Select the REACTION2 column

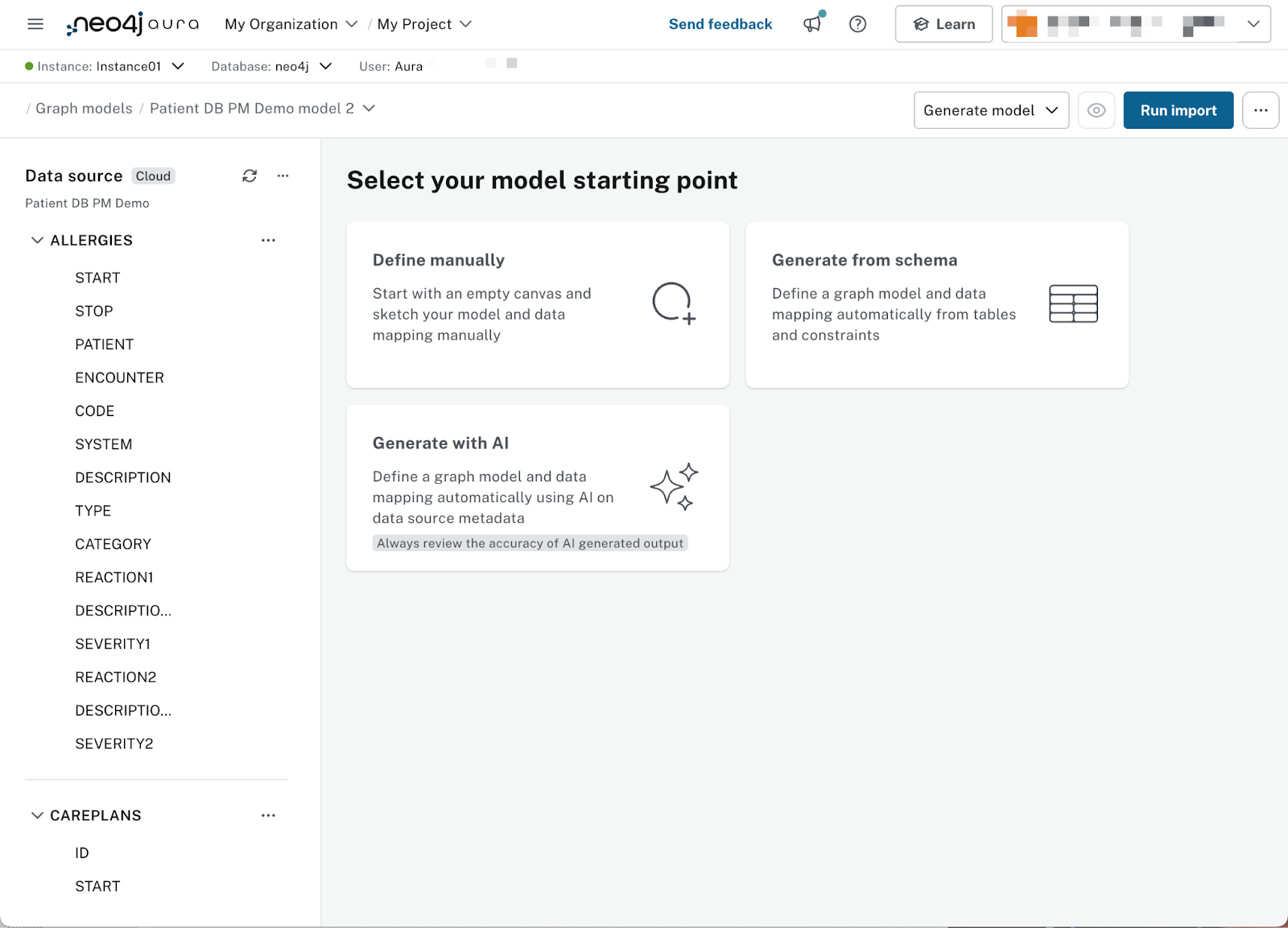pyautogui.click(x=116, y=677)
